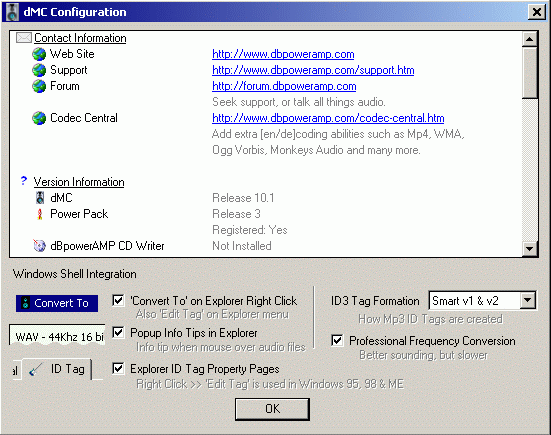Click the globe icon next to Support
The image size is (551, 435).
point(39,70)
